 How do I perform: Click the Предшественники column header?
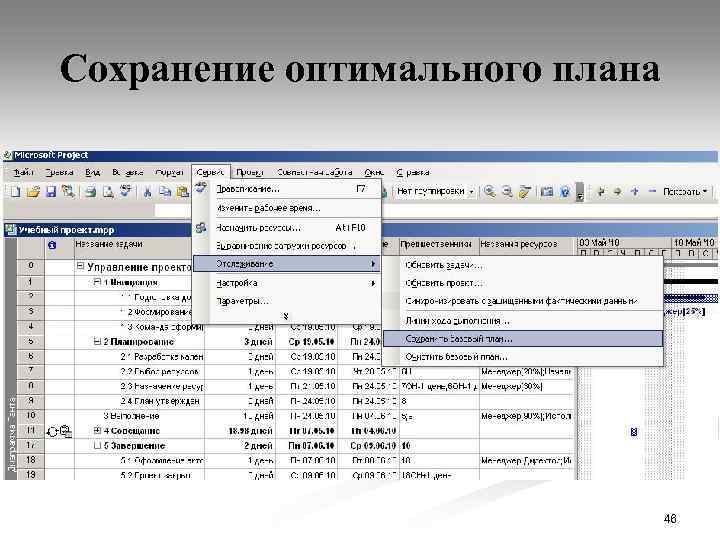(x=439, y=245)
